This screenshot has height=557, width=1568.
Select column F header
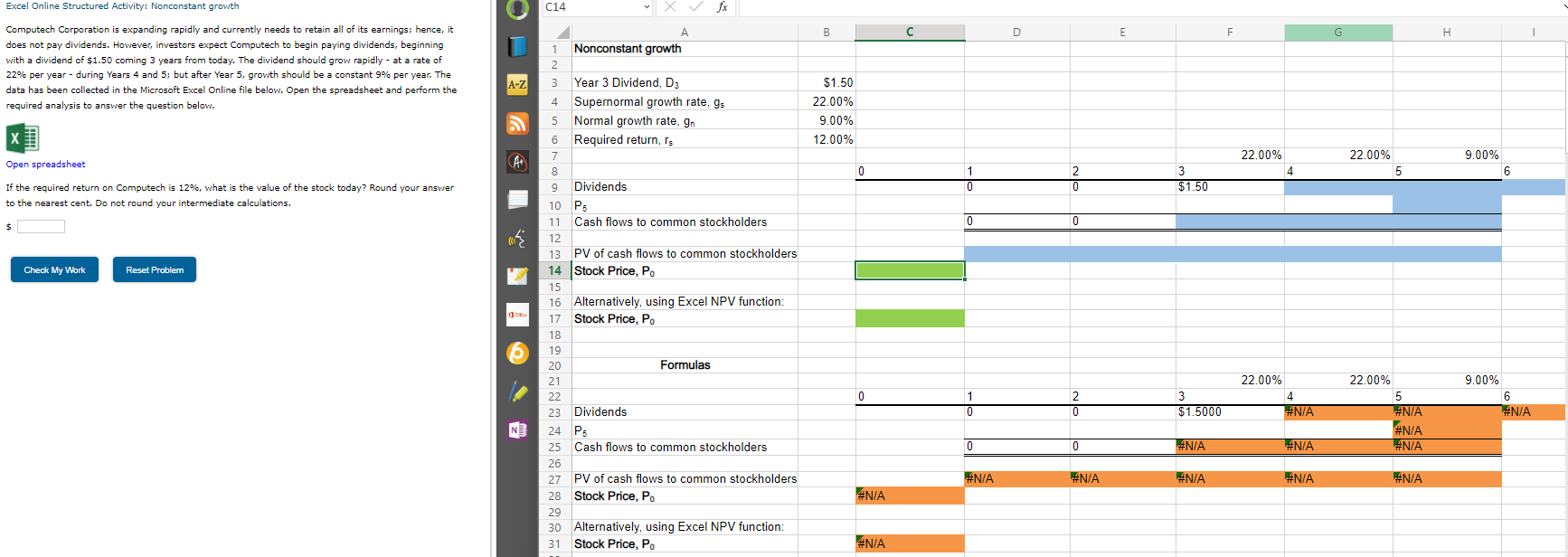[1230, 33]
